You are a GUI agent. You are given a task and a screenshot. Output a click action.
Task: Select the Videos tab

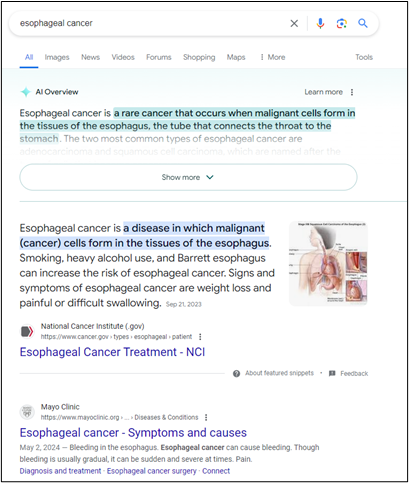[123, 57]
